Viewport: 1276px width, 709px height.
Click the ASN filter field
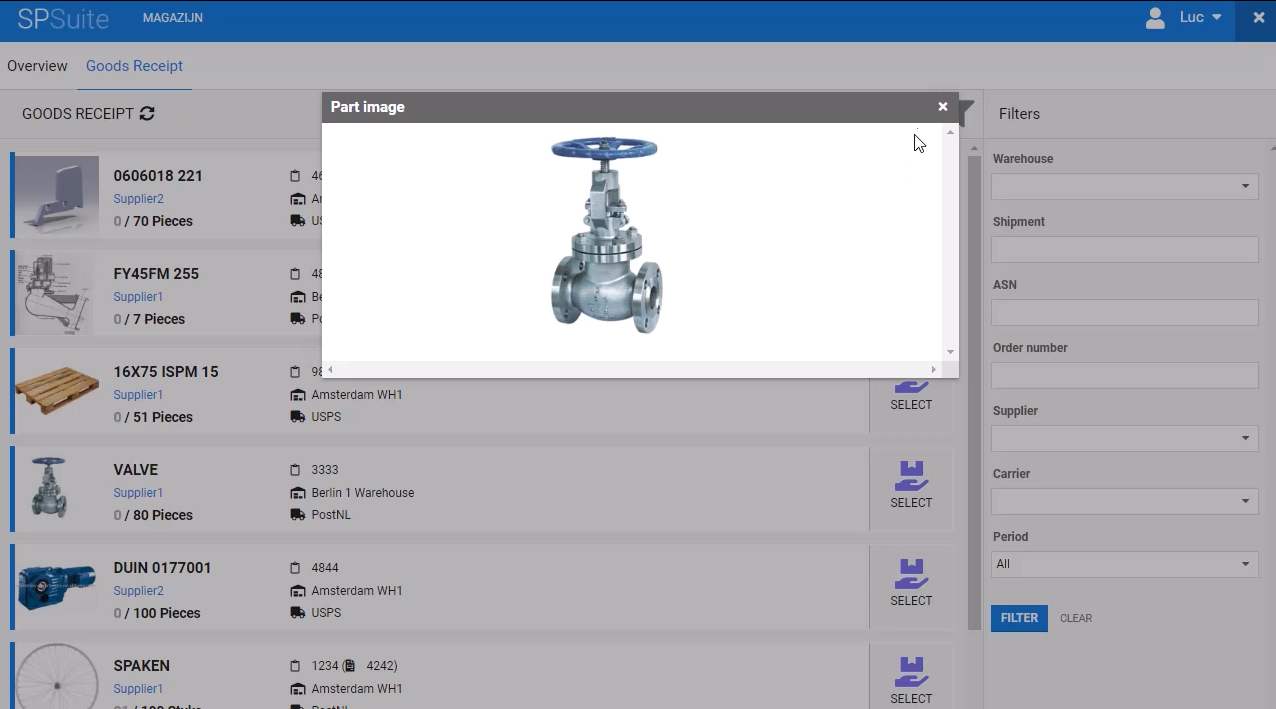[x=1124, y=312]
